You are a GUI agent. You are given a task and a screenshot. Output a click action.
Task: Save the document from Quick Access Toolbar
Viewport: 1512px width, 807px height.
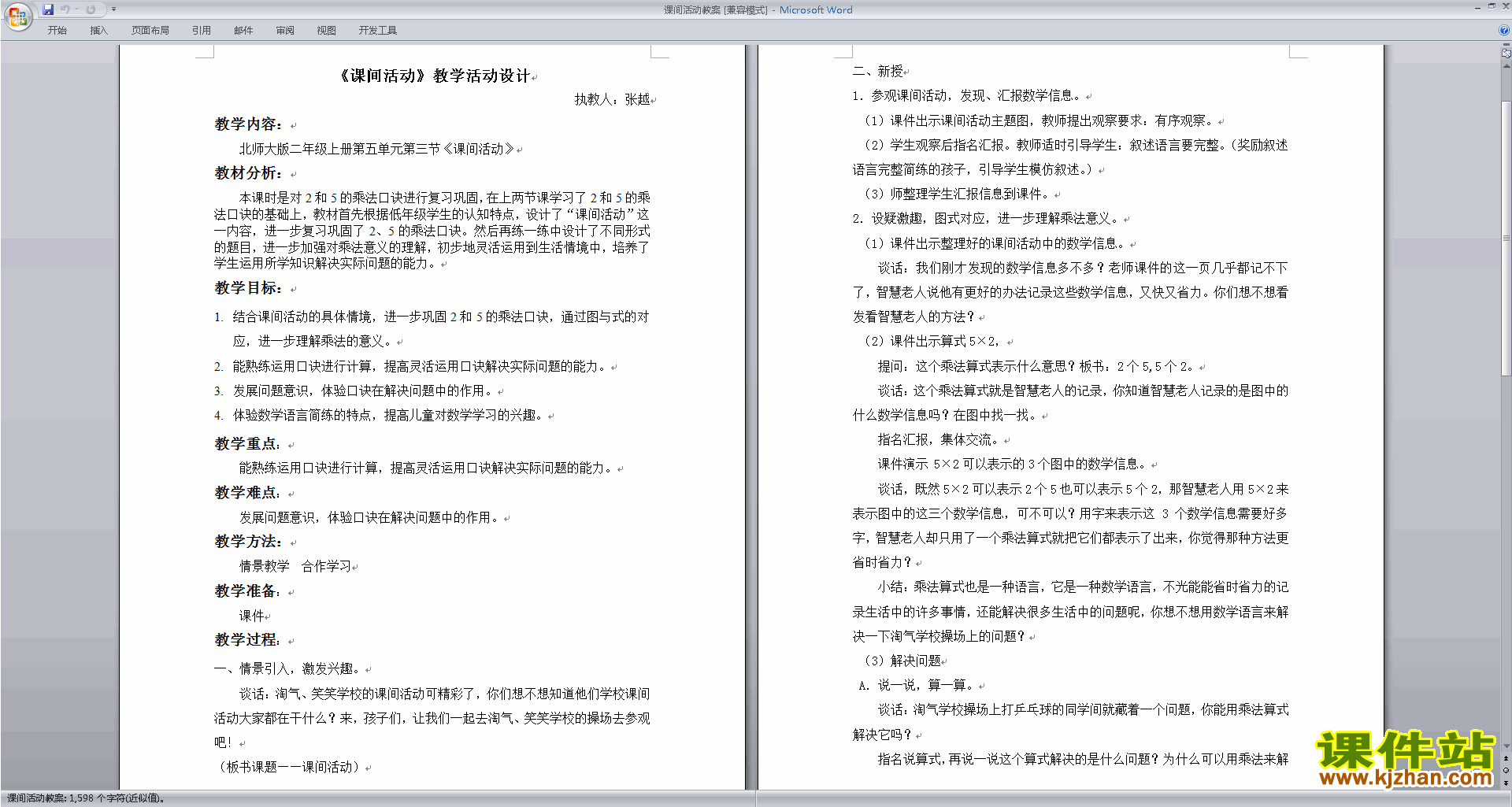(x=48, y=9)
